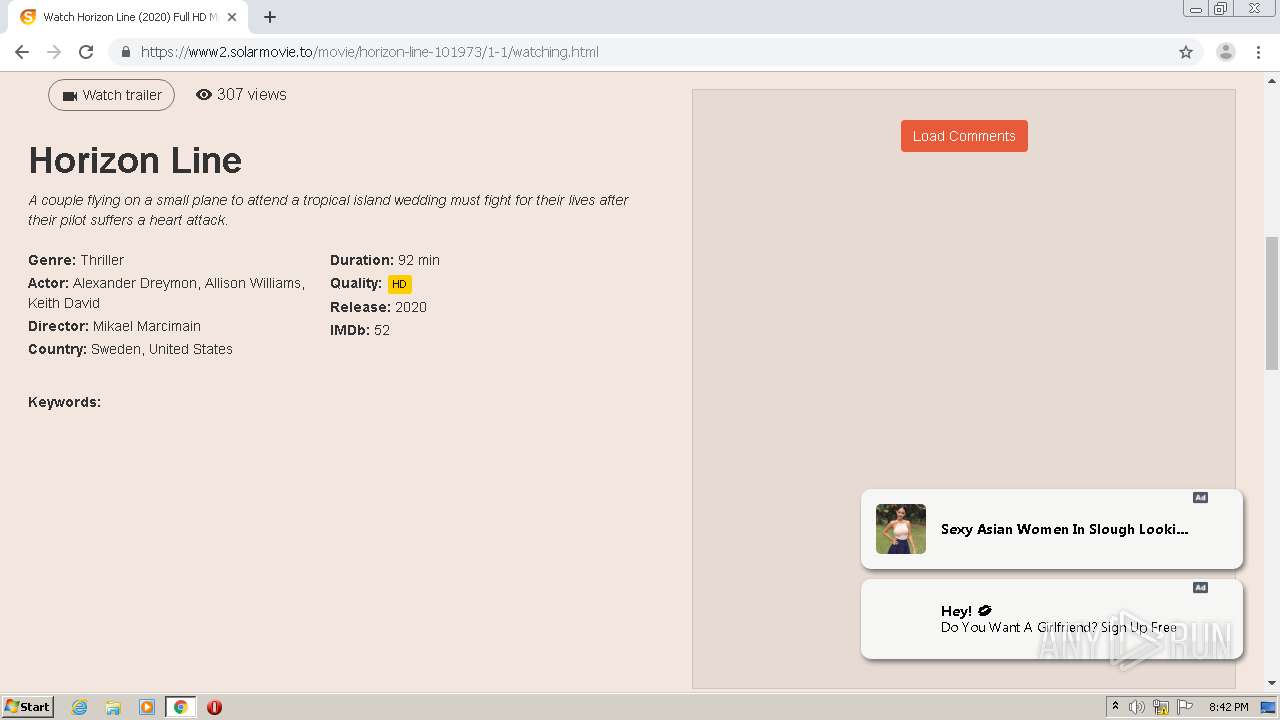Click the show desktop tray icon
Viewport: 1280px width, 720px height.
(1269, 707)
